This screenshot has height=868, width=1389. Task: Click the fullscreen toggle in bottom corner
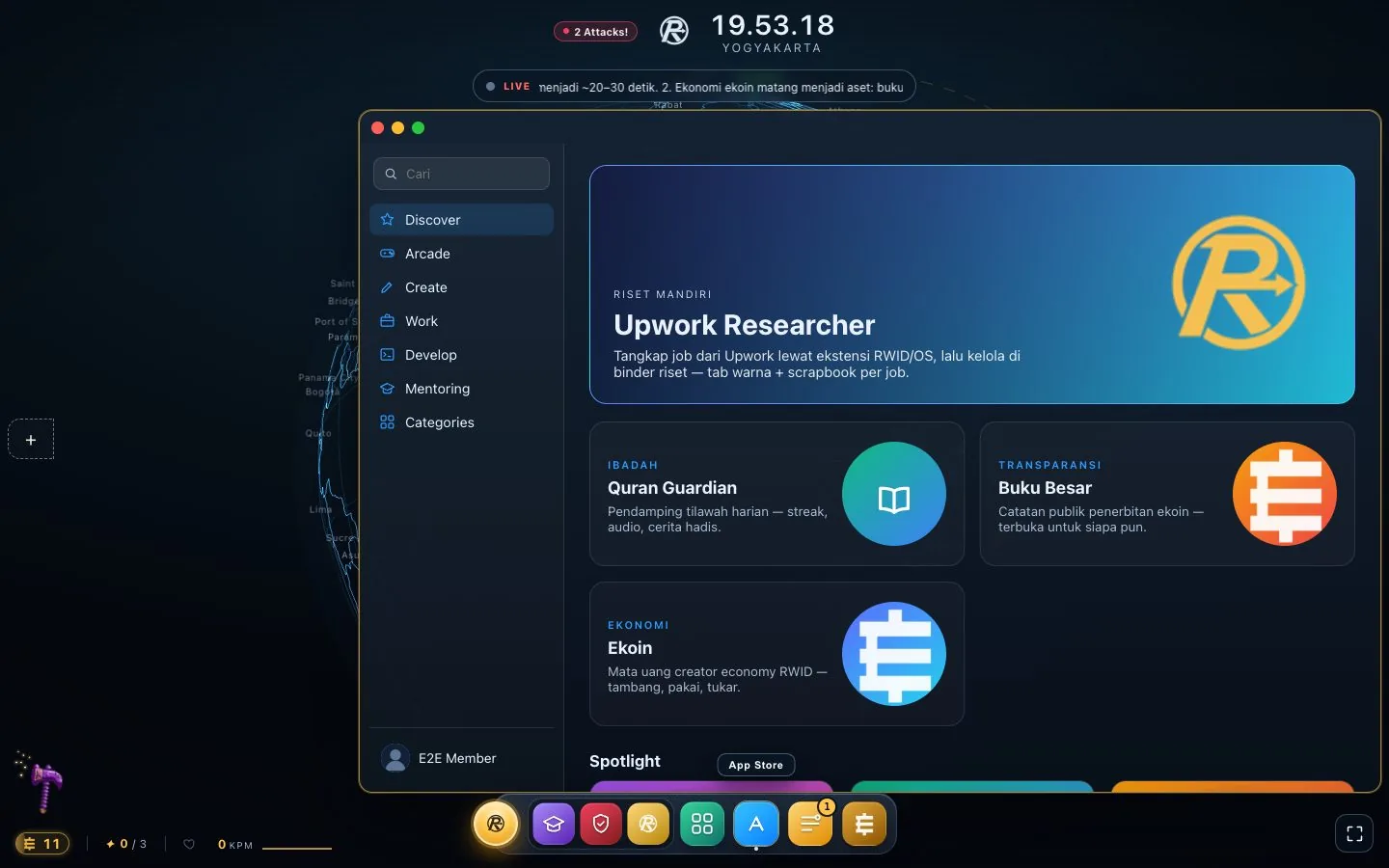(x=1354, y=834)
